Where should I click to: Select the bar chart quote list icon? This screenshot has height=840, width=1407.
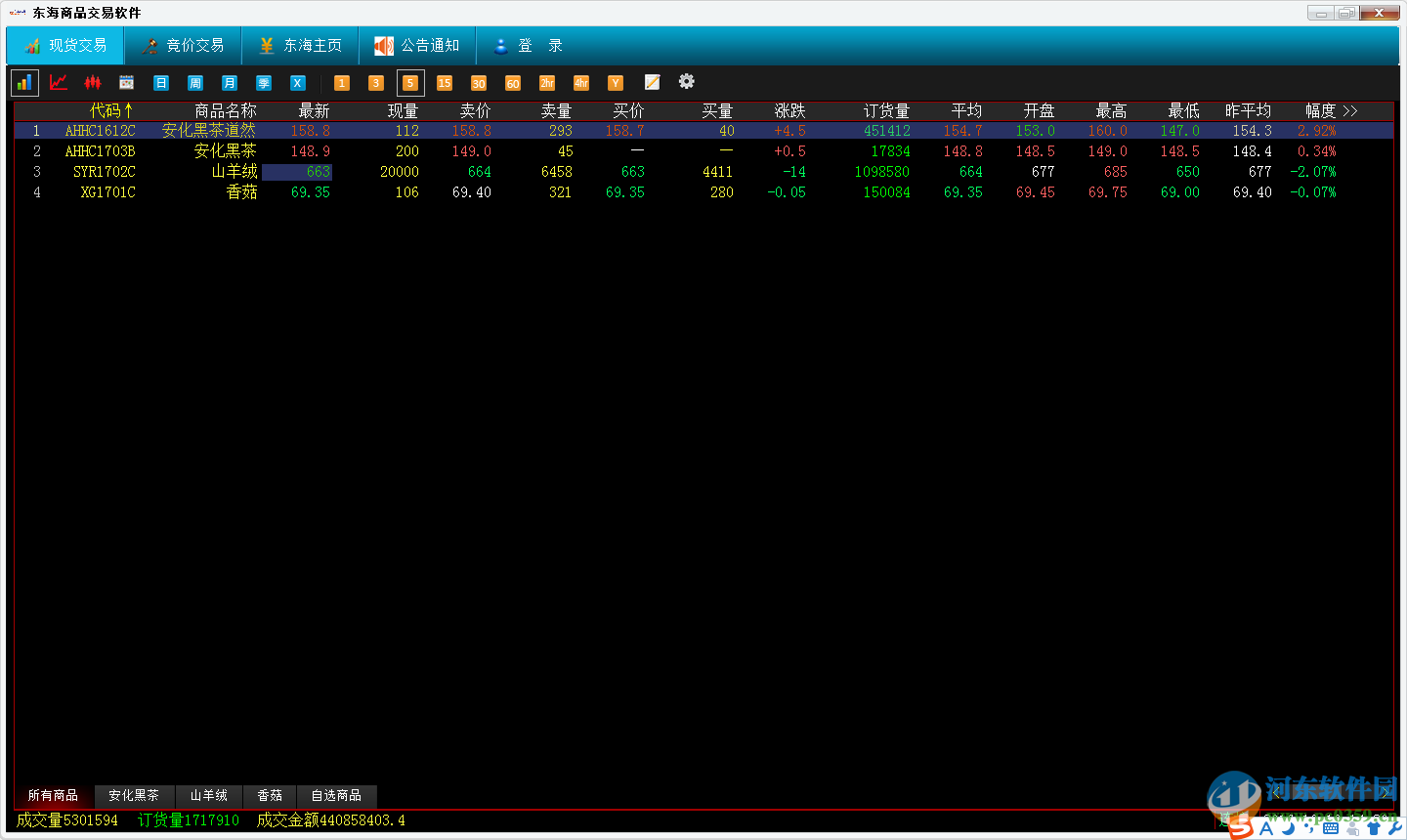pyautogui.click(x=24, y=83)
